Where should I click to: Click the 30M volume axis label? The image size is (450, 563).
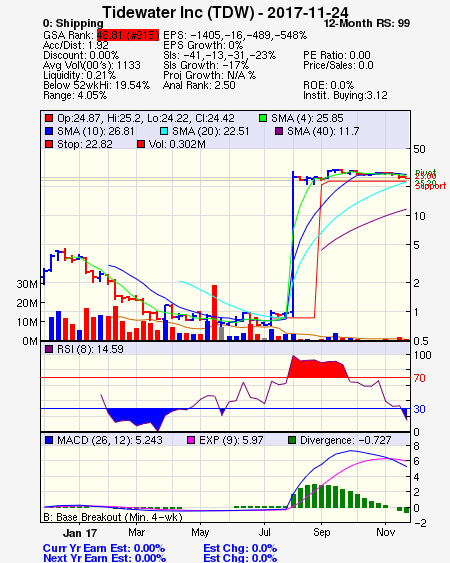coord(27,284)
